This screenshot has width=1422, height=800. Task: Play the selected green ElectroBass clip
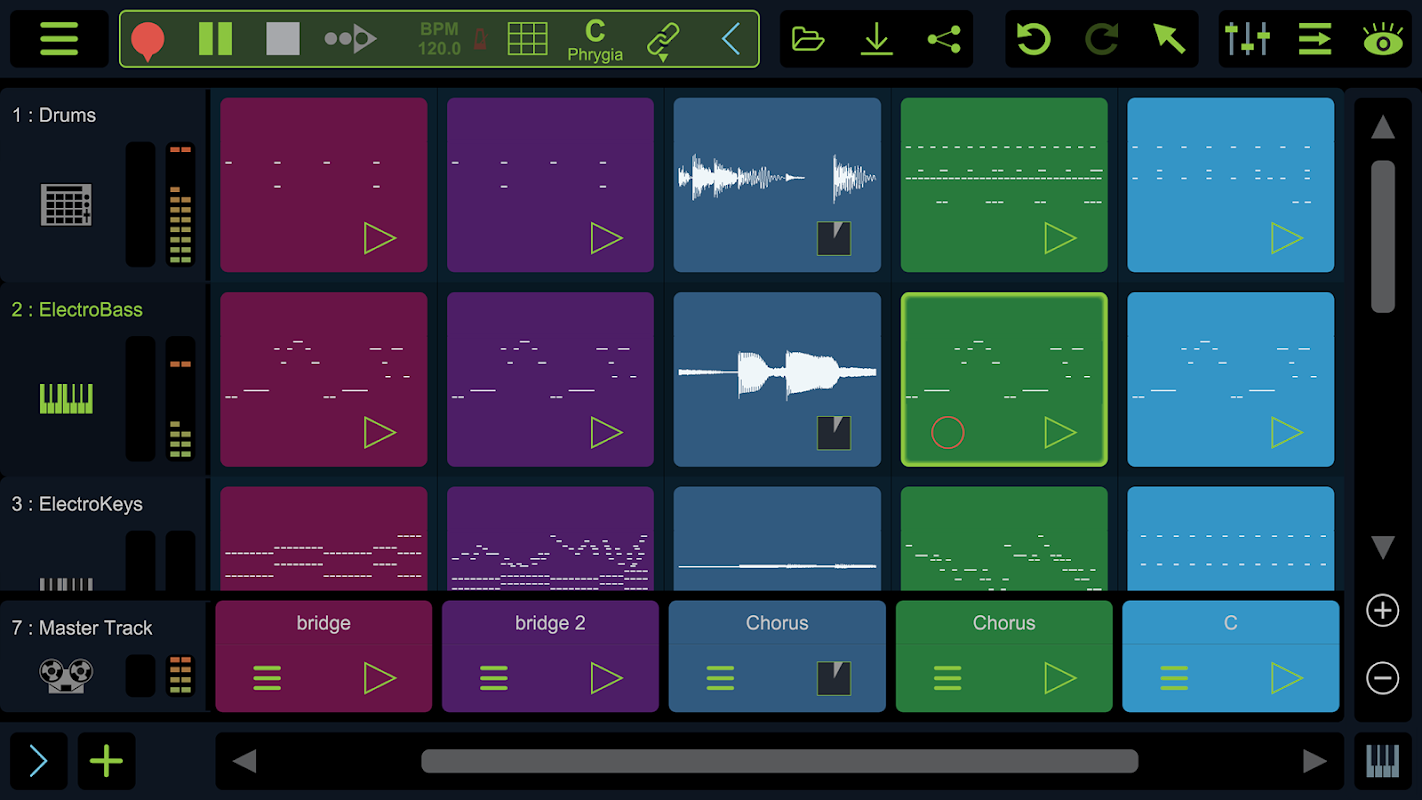(x=1060, y=432)
